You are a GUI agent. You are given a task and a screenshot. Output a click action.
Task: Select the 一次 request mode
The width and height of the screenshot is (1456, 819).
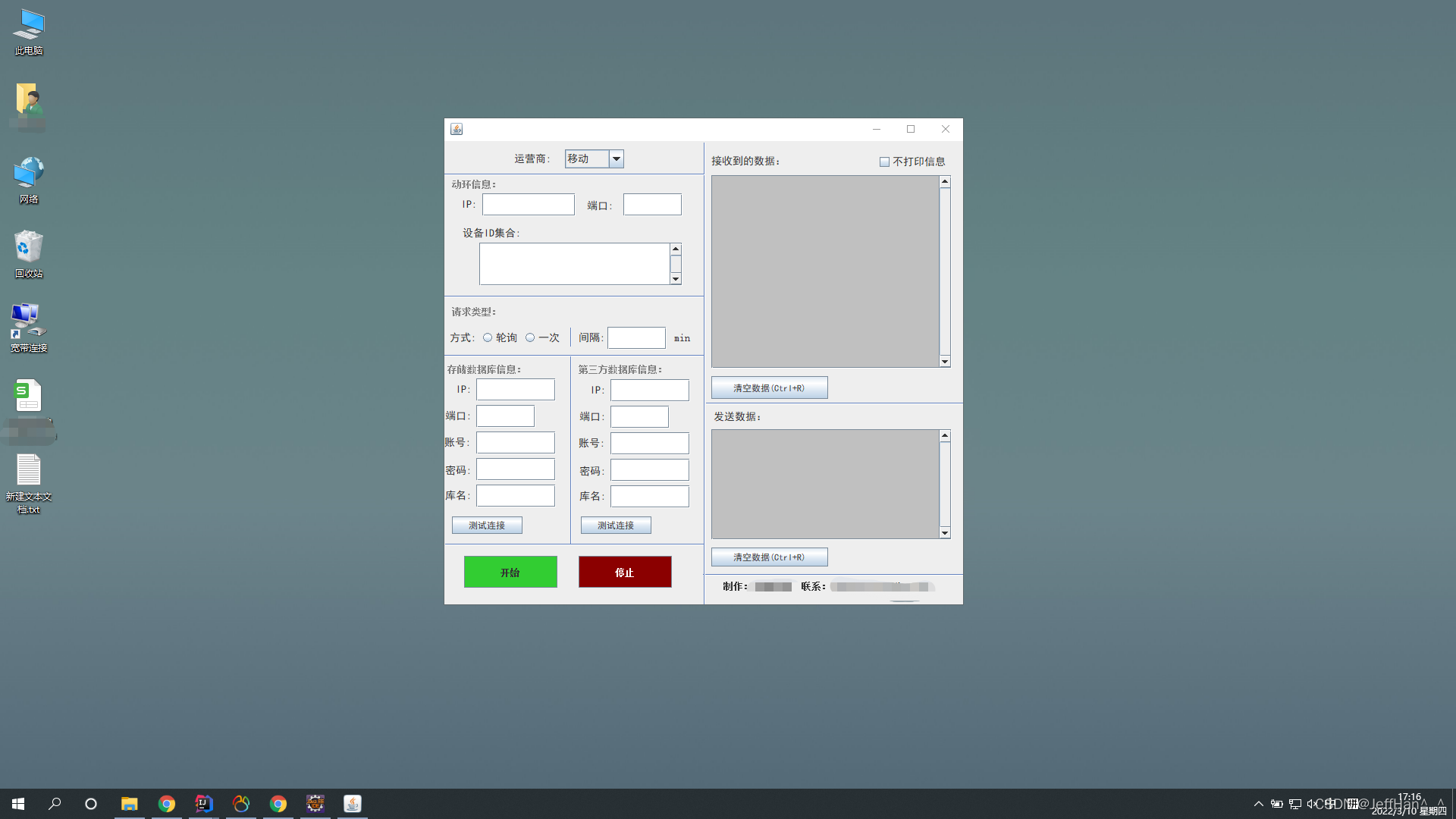[x=530, y=337]
